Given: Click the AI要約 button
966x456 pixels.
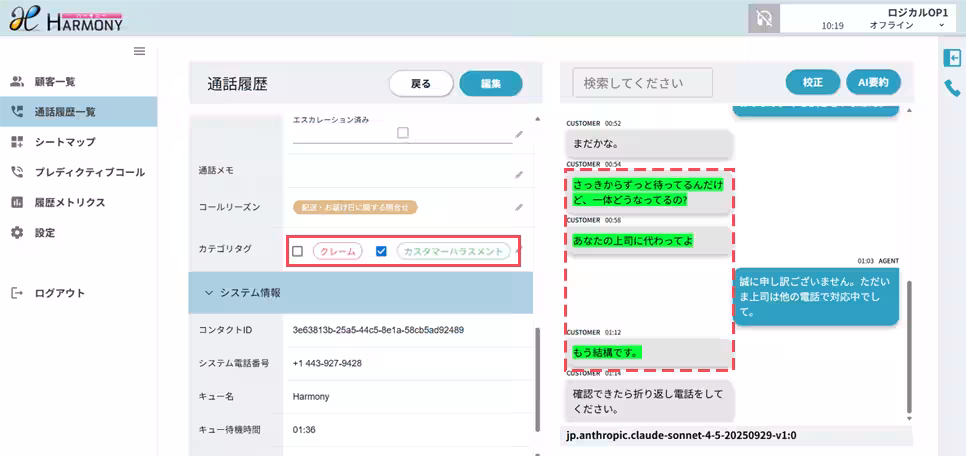Looking at the screenshot, I should tap(873, 82).
